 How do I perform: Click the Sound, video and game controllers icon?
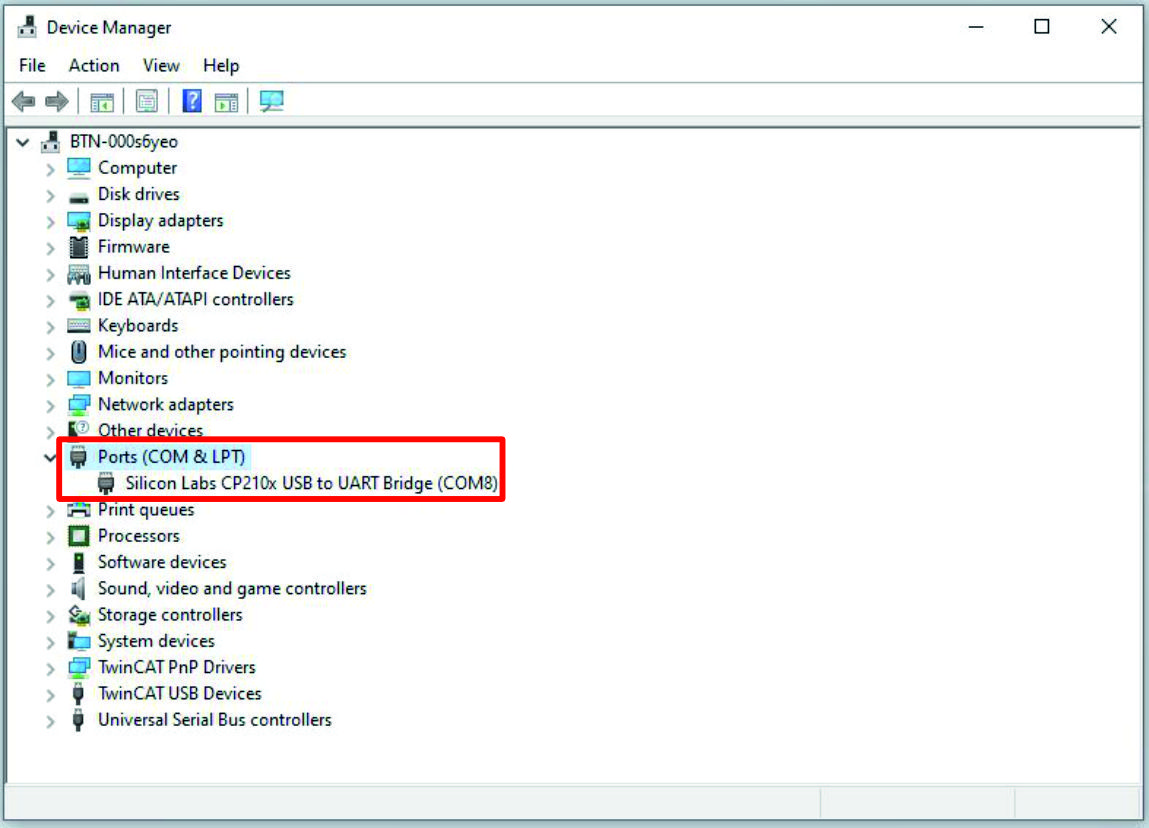click(78, 588)
